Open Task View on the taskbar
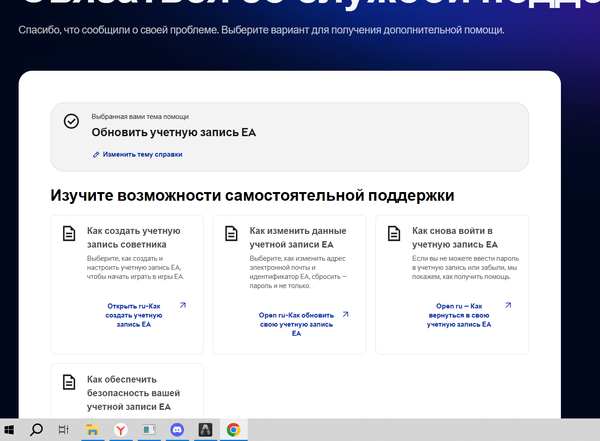600x441 pixels. point(64,430)
